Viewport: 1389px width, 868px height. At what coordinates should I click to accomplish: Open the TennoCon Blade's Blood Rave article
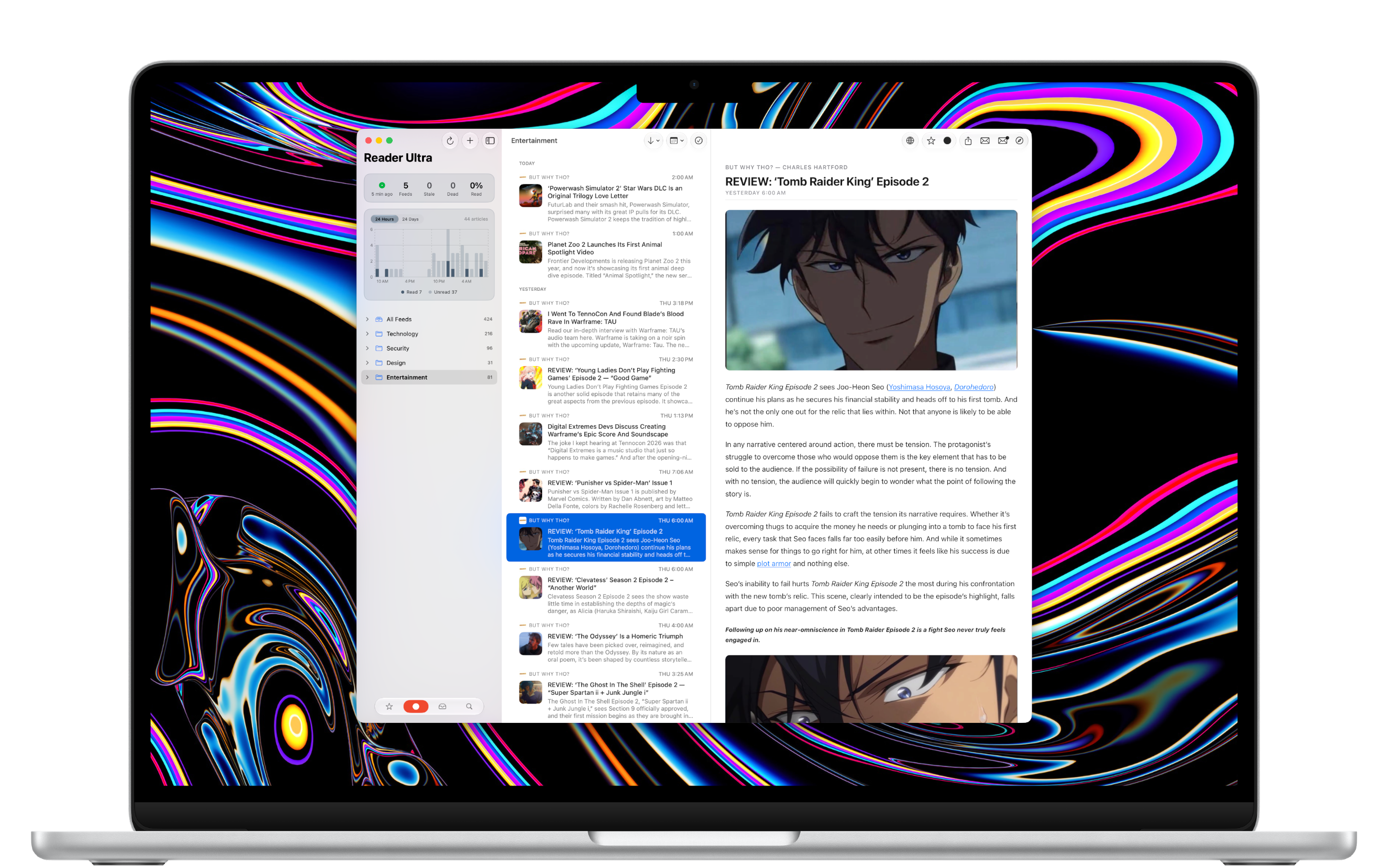click(x=606, y=324)
